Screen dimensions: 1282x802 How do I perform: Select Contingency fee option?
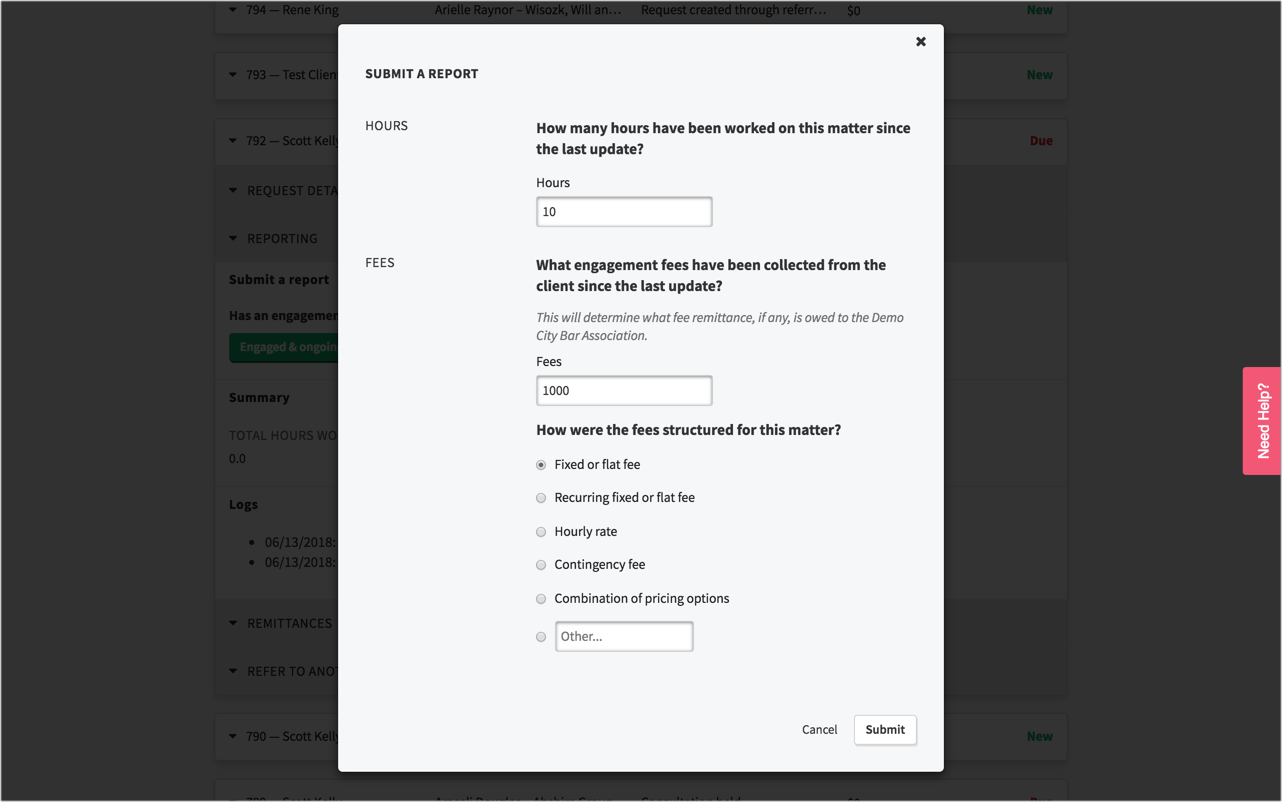541,565
